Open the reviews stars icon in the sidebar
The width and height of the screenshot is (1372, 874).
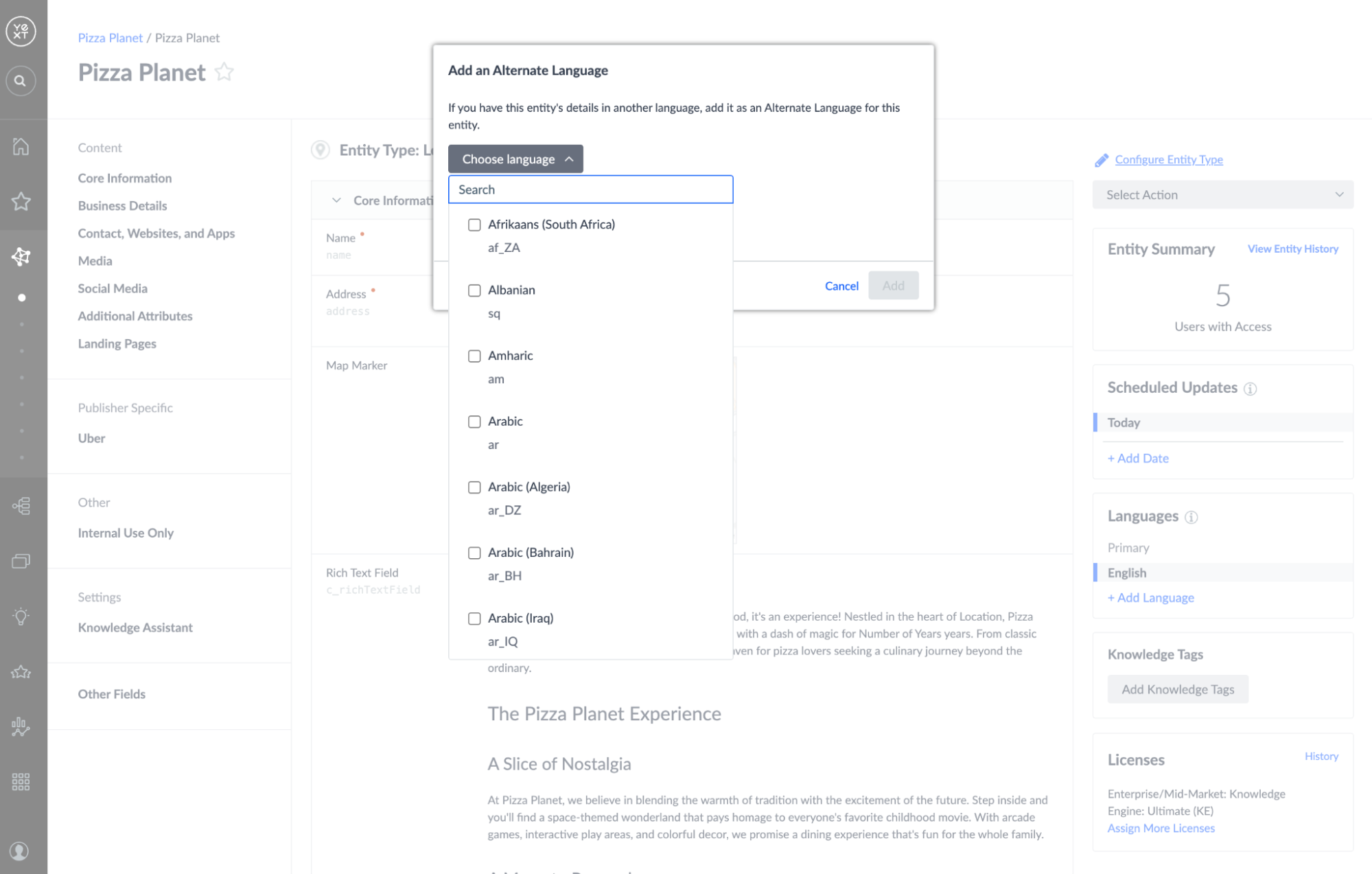21,671
